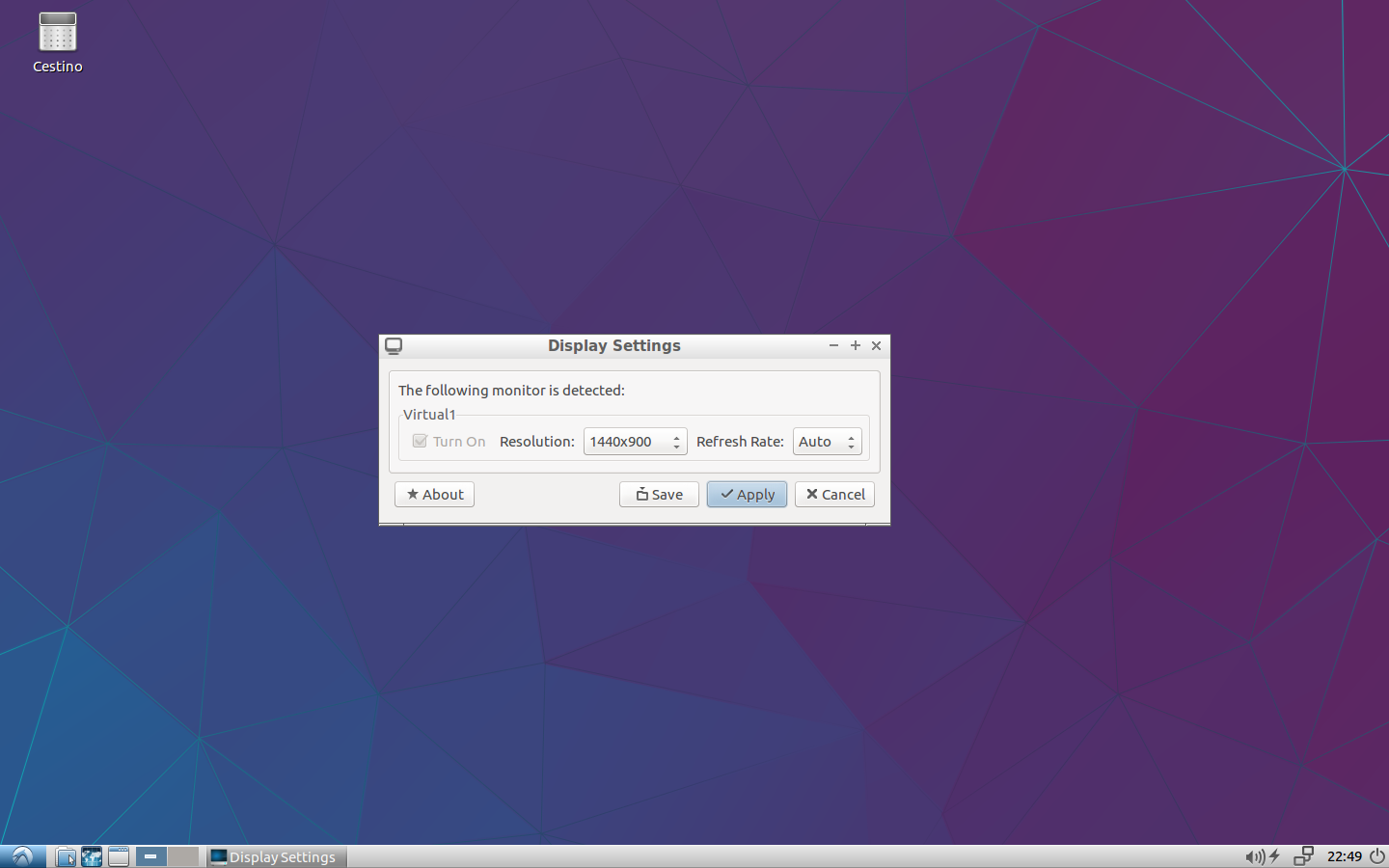1389x868 pixels.
Task: Open the network connections tray icon
Action: tap(1303, 856)
